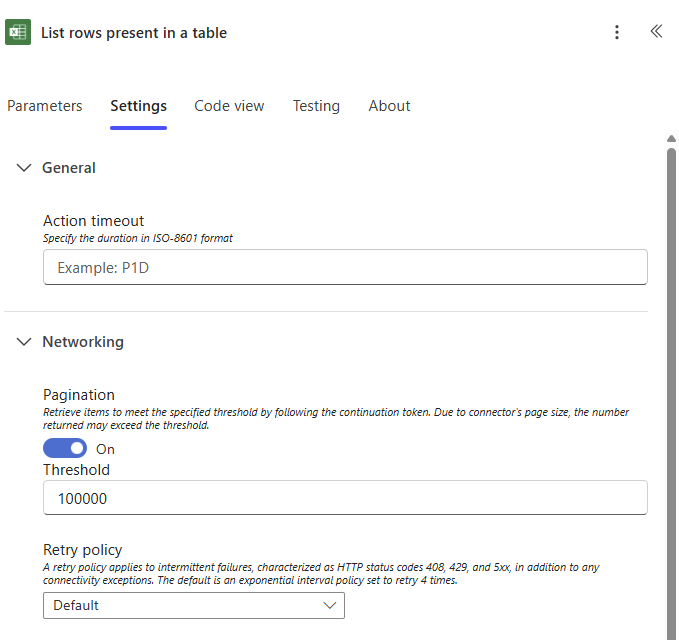679x640 pixels.
Task: Click the 'Retry policy' label
Action: click(x=83, y=549)
